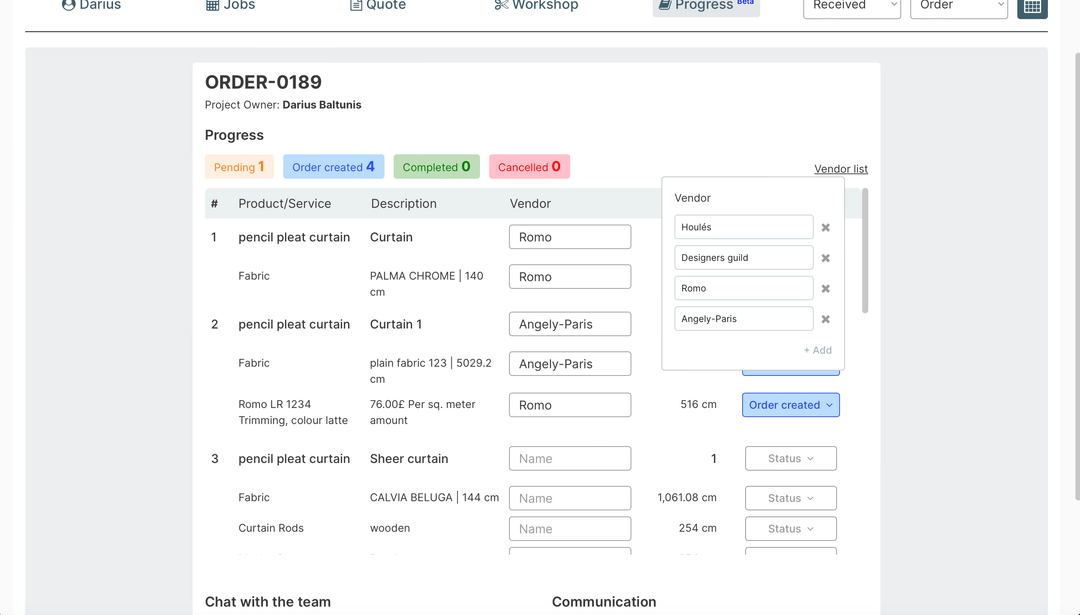Remove the Angely-Paris vendor entry
The height and width of the screenshot is (615, 1080).
tap(825, 320)
